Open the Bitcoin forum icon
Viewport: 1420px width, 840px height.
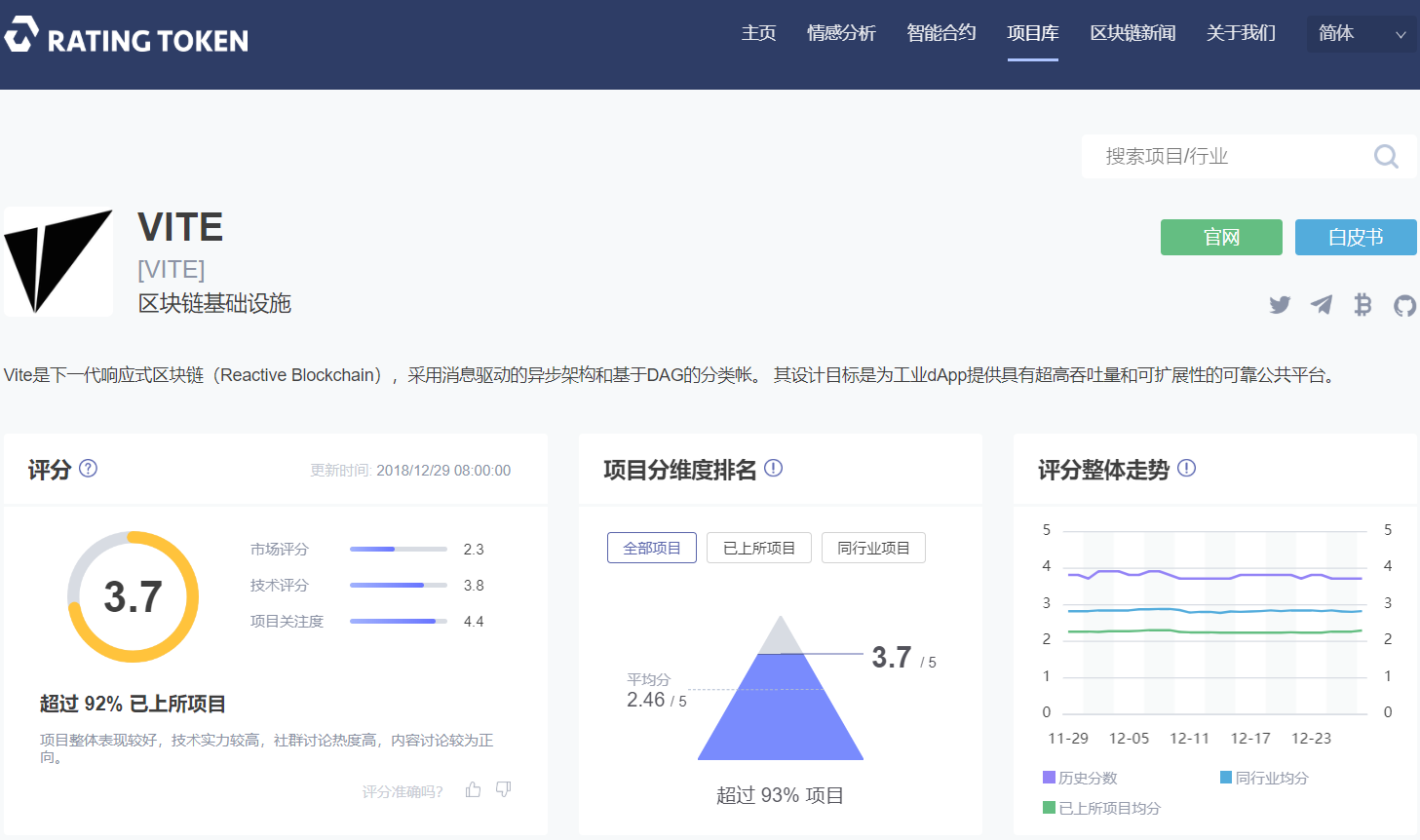[1362, 305]
